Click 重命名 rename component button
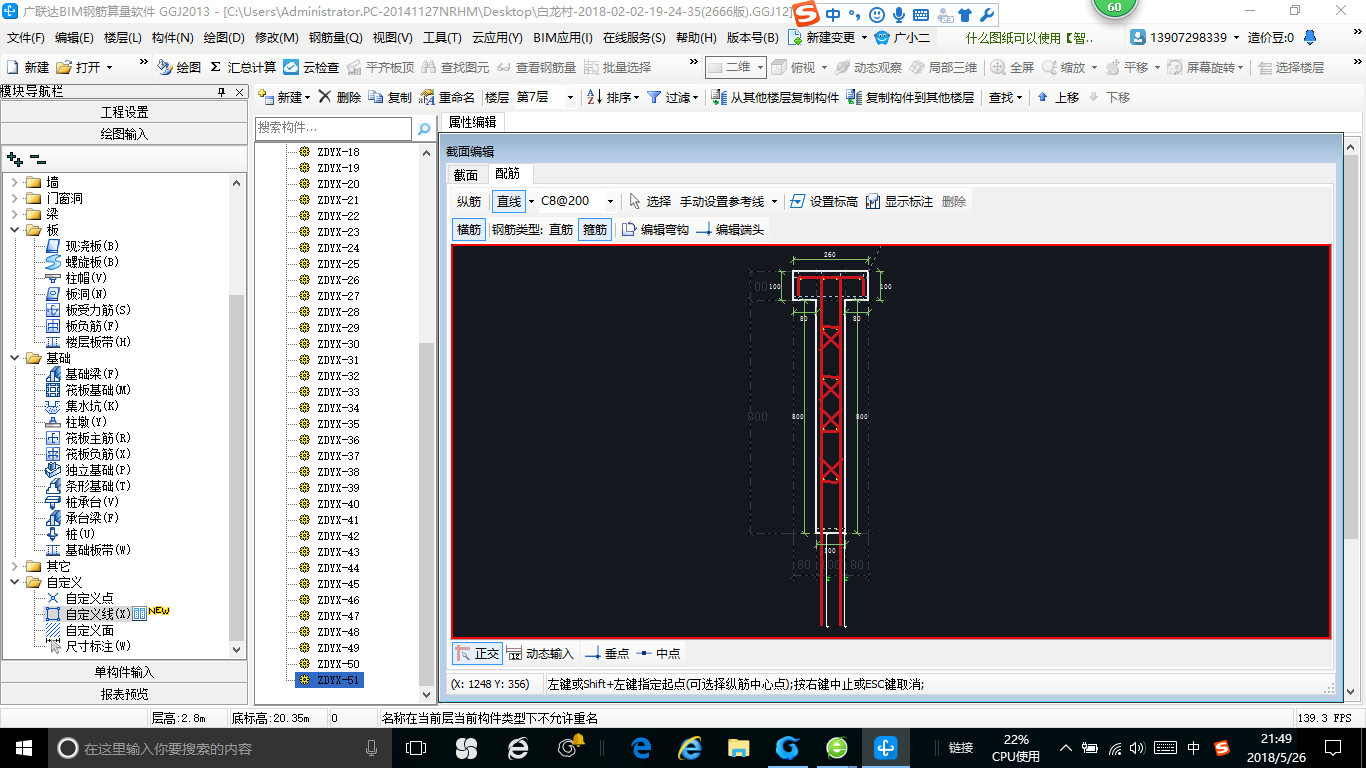Screen dimensions: 1366x768 [x=447, y=97]
